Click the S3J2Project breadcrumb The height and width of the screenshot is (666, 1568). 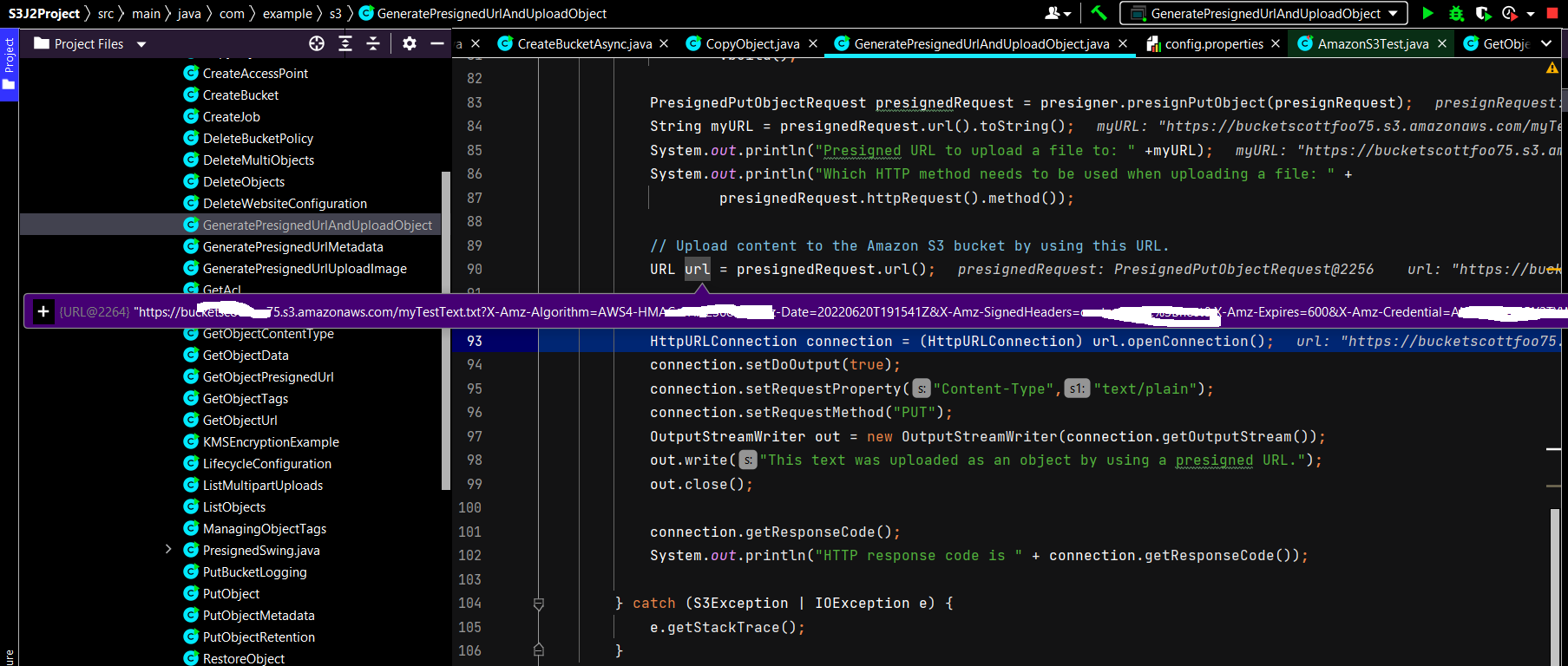click(x=44, y=13)
